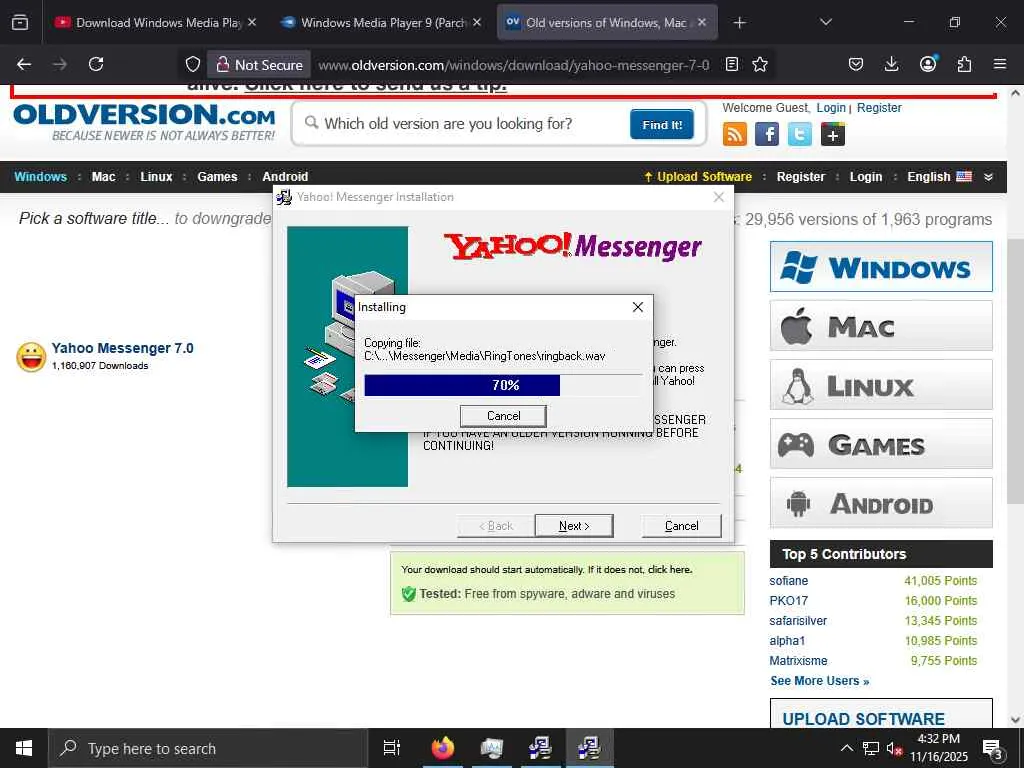
Task: Cancel the Installing progress dialog
Action: click(503, 416)
